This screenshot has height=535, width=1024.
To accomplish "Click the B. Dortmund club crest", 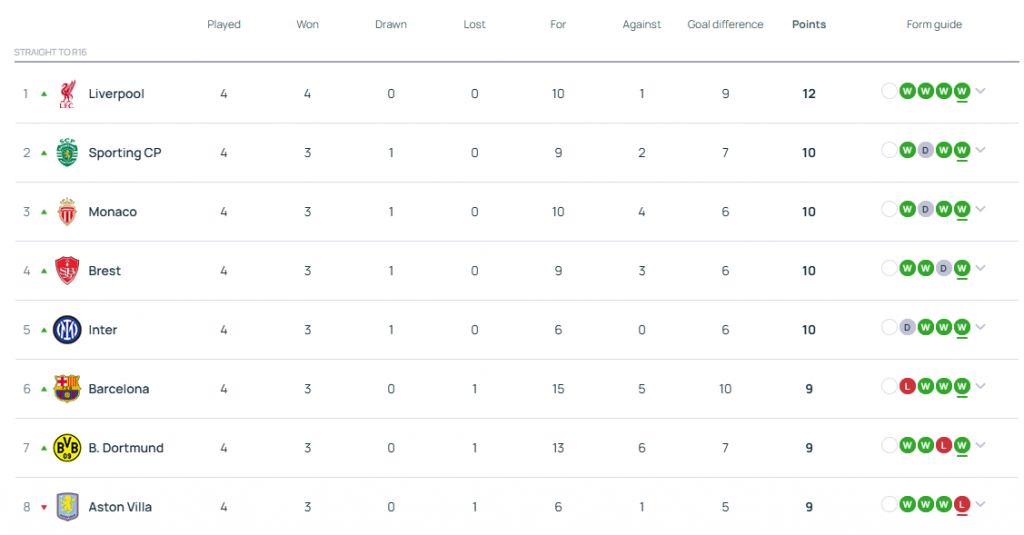I will (x=67, y=448).
